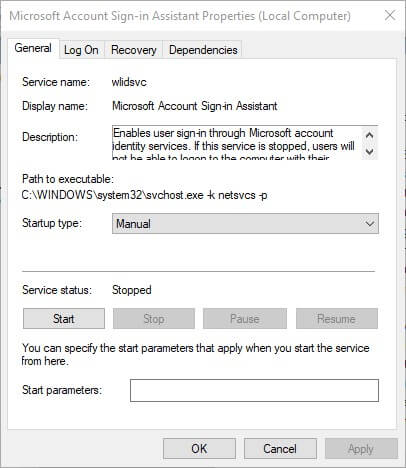Click the greyed-out Apply button
Image resolution: width=406 pixels, height=468 pixels.
click(x=361, y=449)
